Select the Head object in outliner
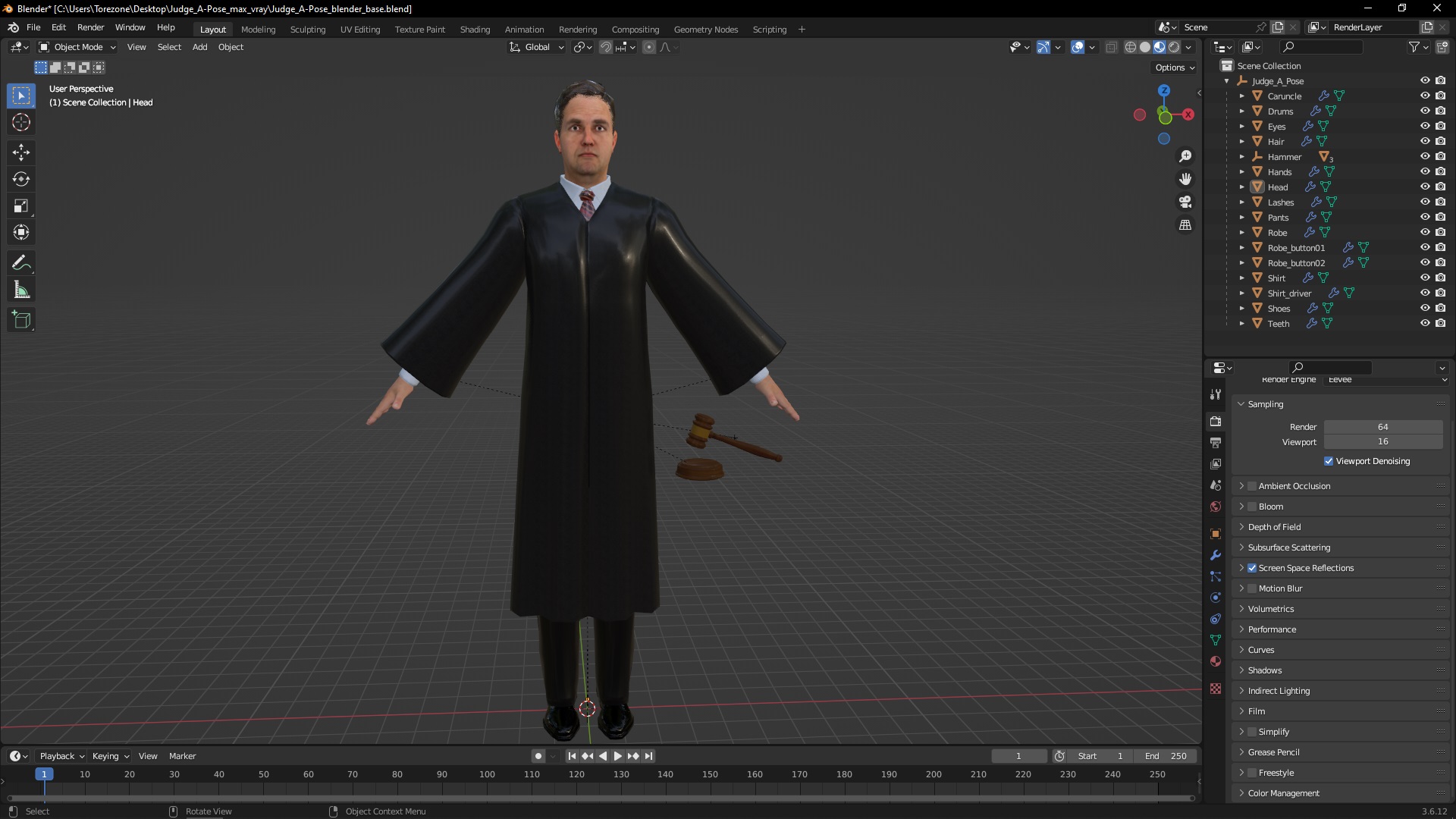1456x819 pixels. tap(1278, 187)
